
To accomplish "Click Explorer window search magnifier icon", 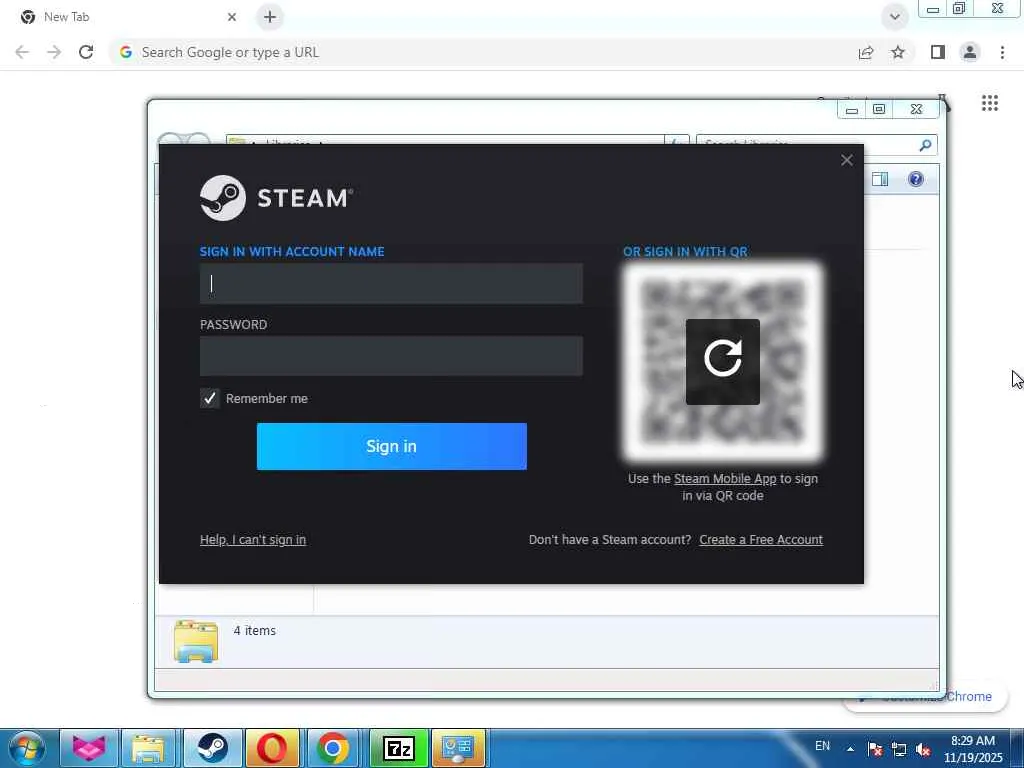I will tap(925, 145).
